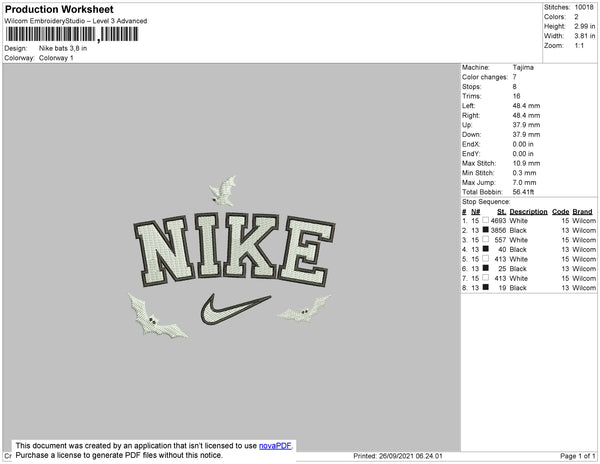Click the white swatch in stop row 5
Screen dimensions: 600x464
tap(486, 259)
